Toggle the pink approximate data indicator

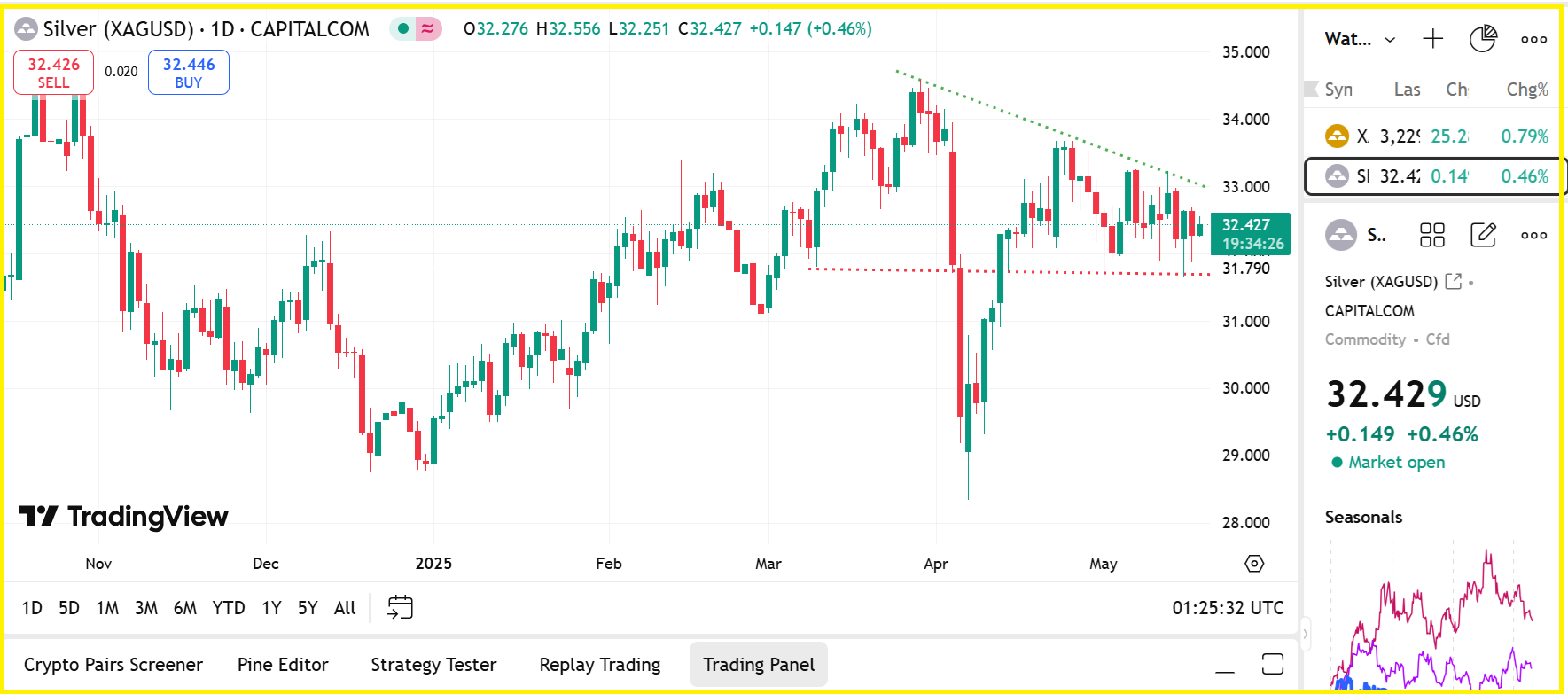click(x=428, y=29)
